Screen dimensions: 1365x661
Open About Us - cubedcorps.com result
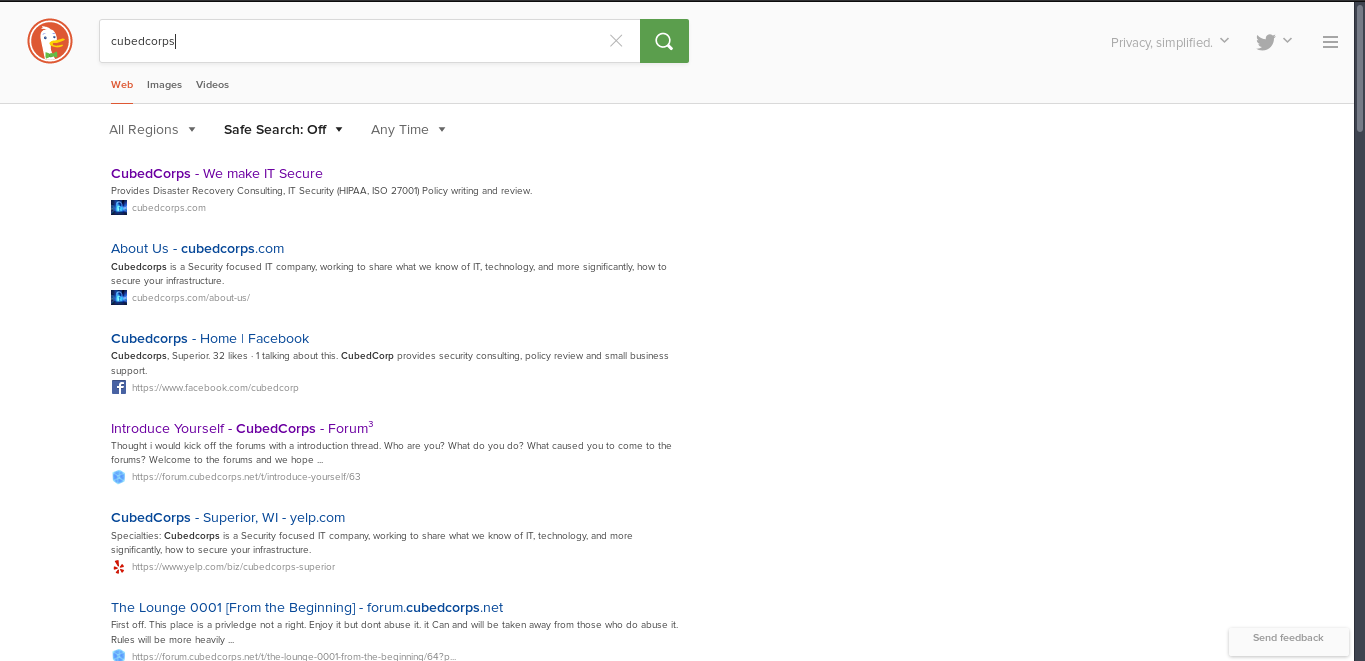coord(197,248)
